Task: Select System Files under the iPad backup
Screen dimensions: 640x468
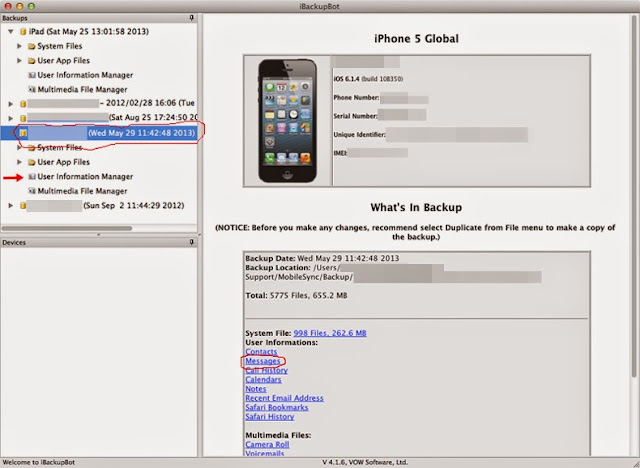Action: tap(60, 46)
